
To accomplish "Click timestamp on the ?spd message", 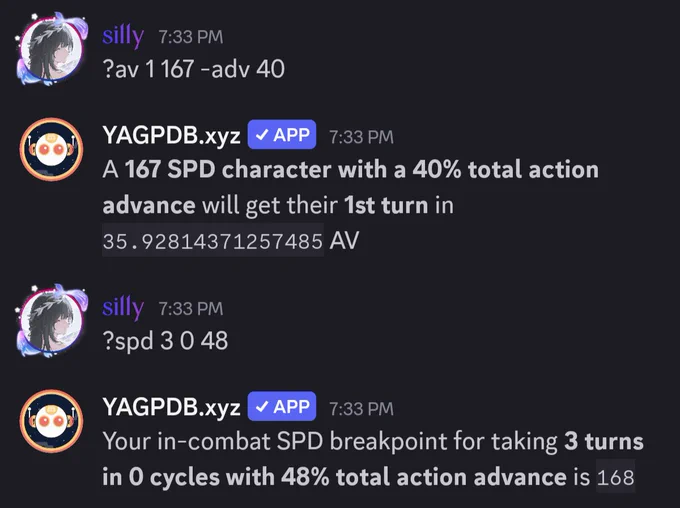I will (191, 309).
